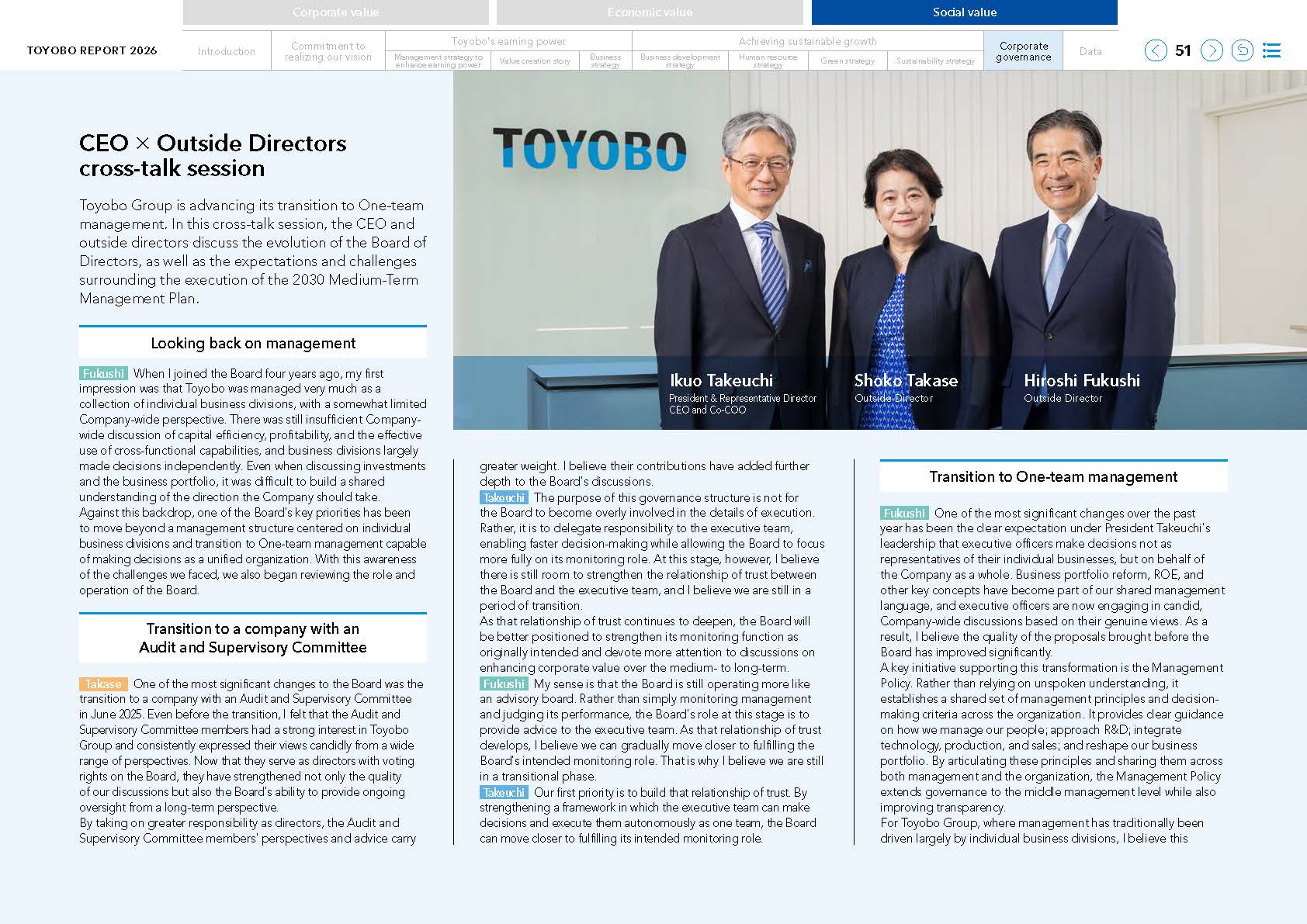Select the Economic value tab
This screenshot has width=1307, height=924.
[x=650, y=12]
